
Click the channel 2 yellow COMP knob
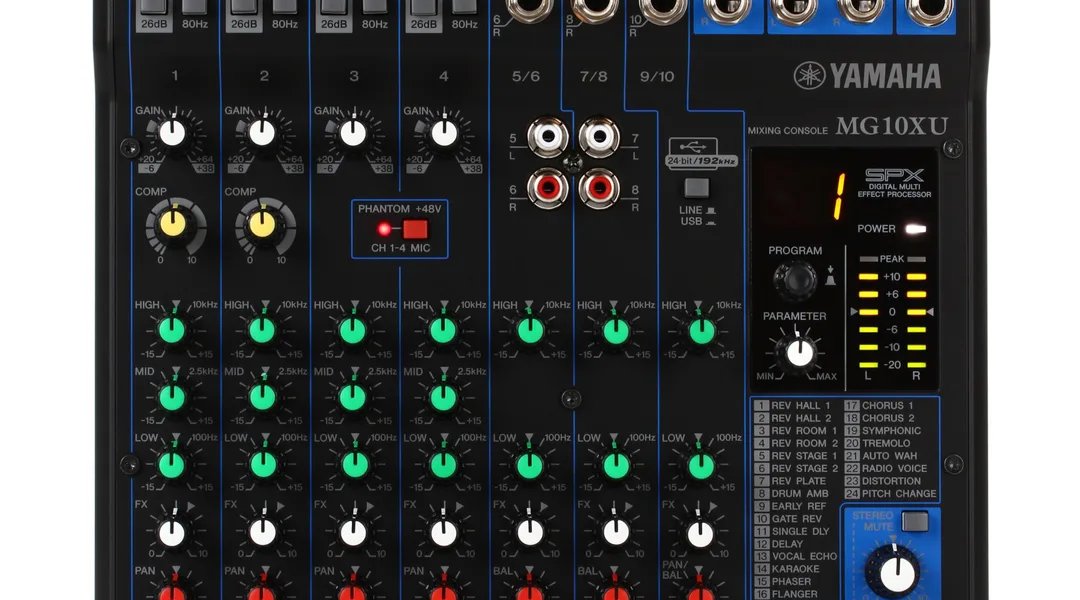point(263,225)
